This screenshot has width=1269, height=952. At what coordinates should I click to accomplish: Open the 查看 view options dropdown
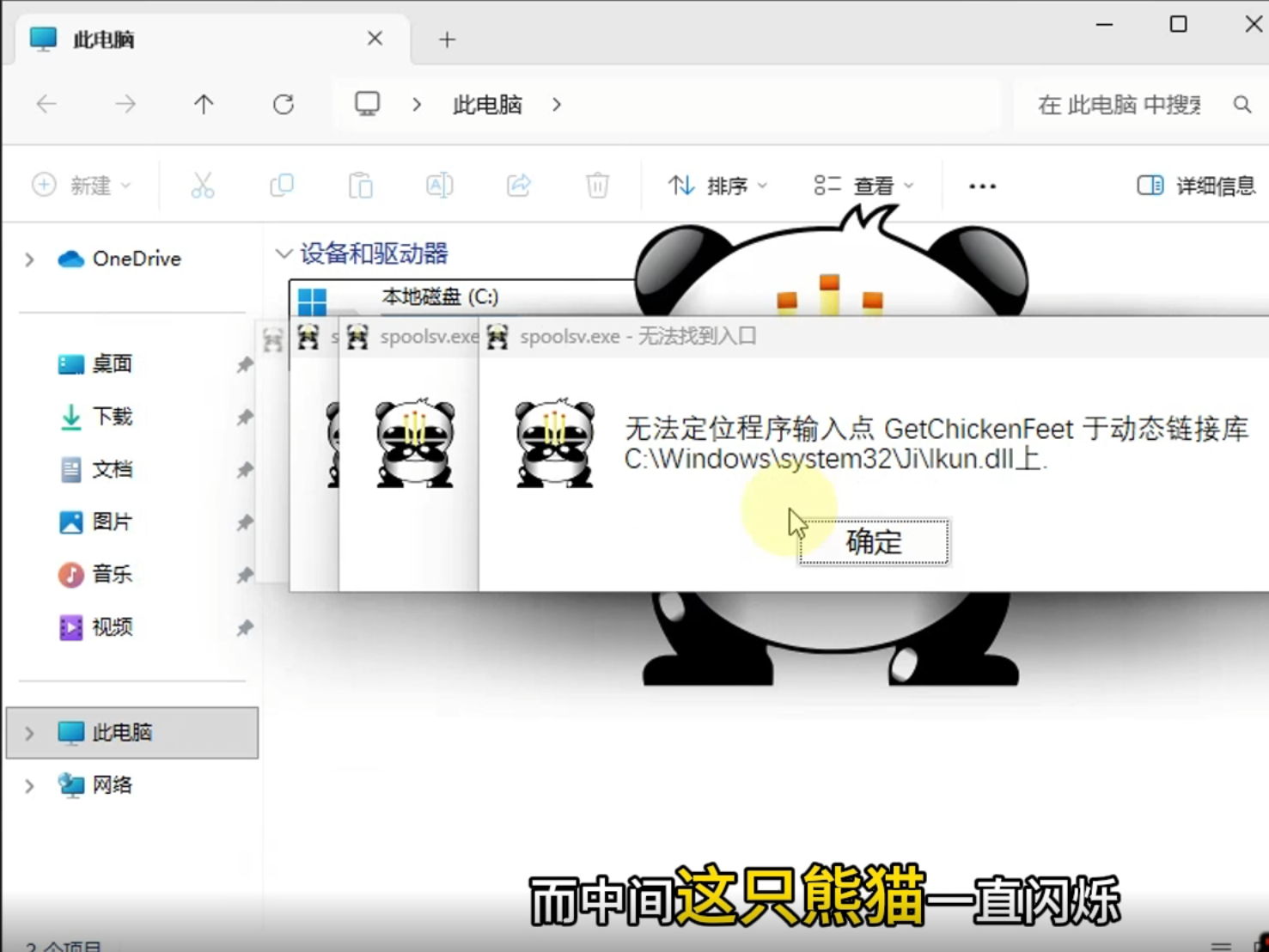pos(863,185)
